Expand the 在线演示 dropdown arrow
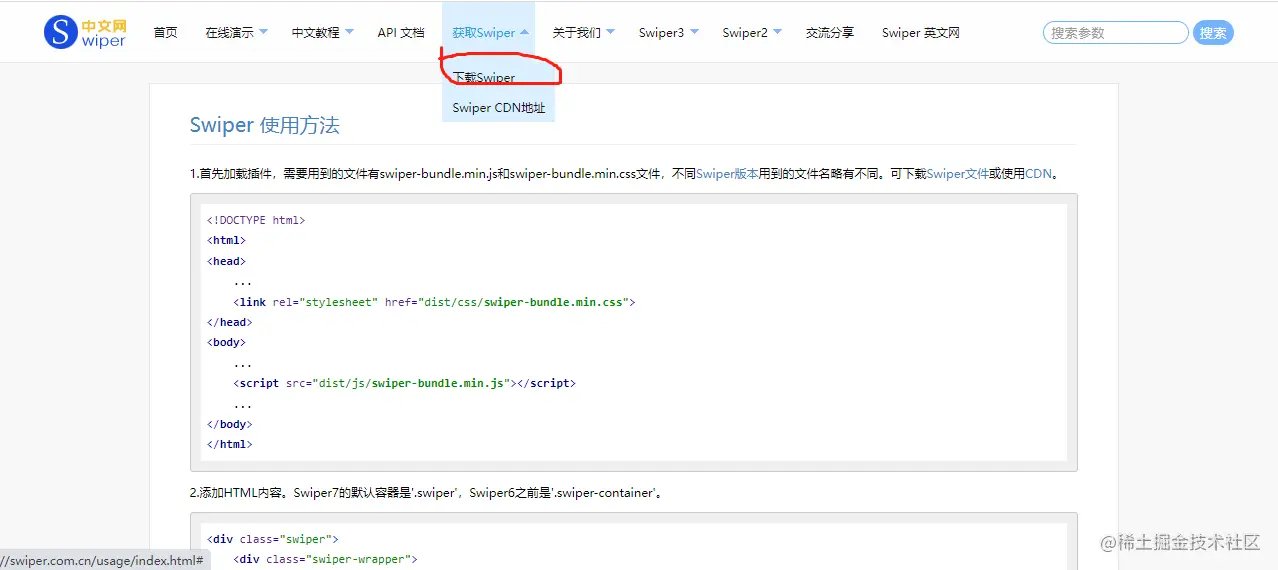The image size is (1278, 570). coord(263,32)
